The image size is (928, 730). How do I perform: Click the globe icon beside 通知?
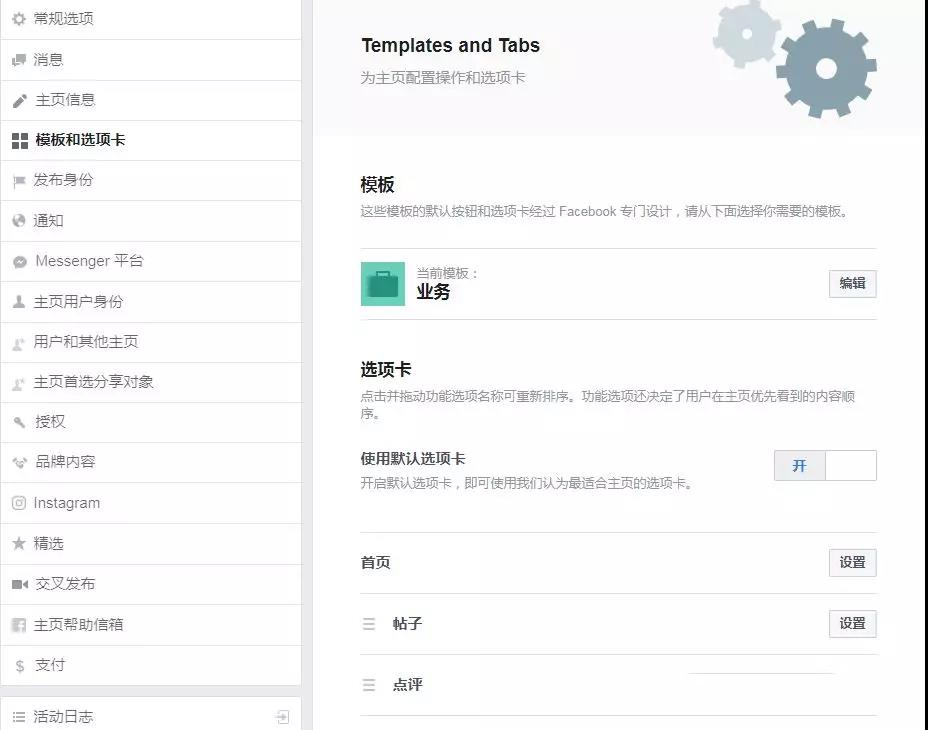pyautogui.click(x=19, y=221)
